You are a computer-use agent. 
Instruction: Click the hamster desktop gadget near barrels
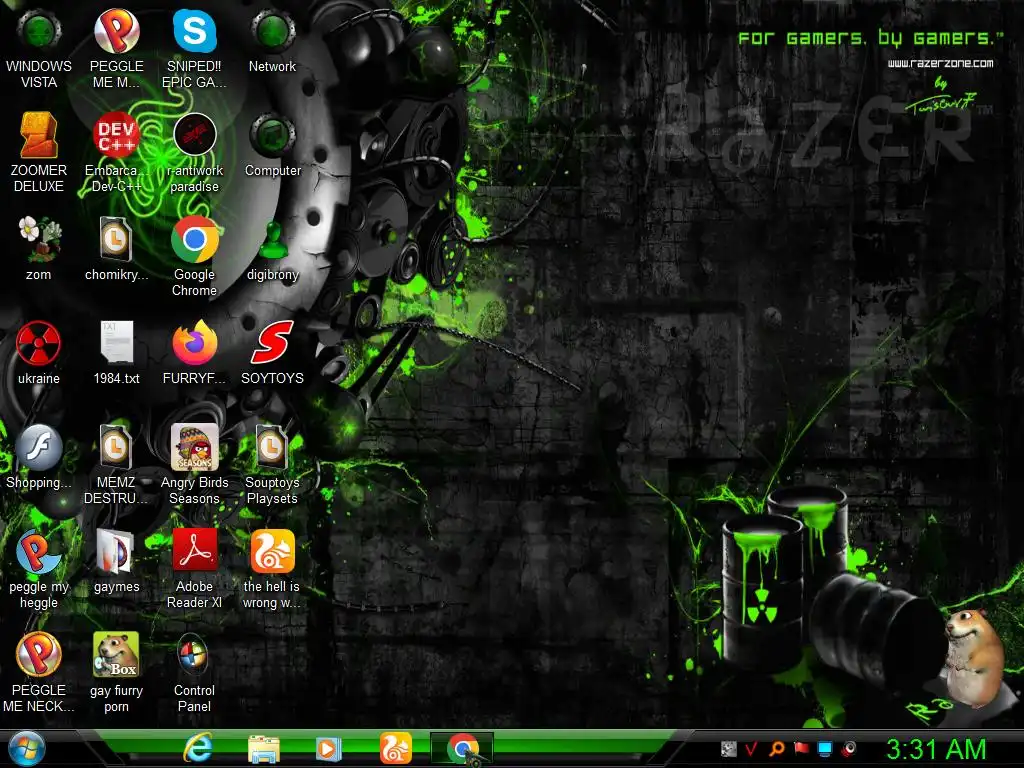[x=972, y=658]
